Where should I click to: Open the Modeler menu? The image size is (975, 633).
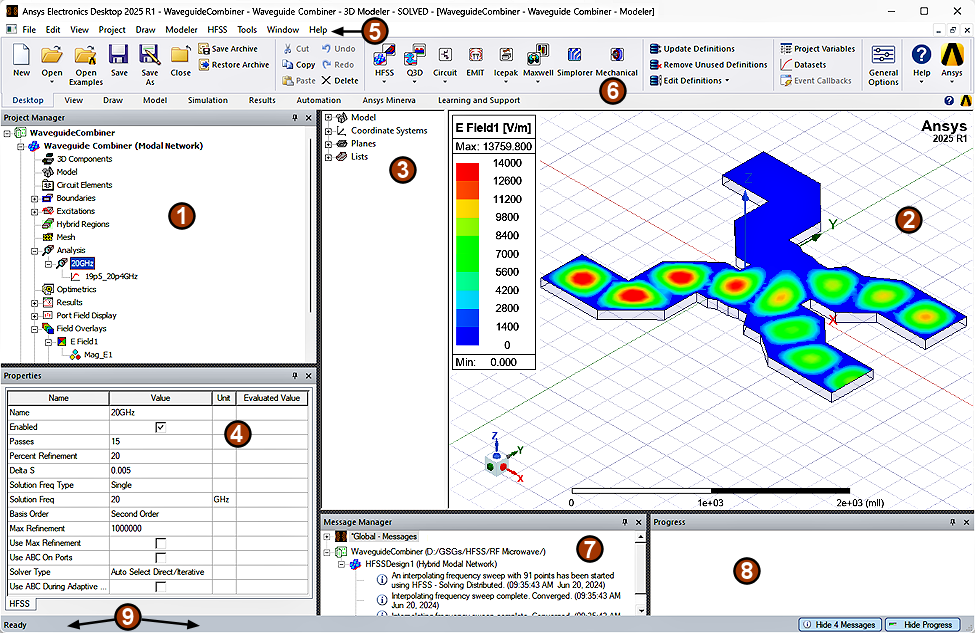pyautogui.click(x=181, y=29)
